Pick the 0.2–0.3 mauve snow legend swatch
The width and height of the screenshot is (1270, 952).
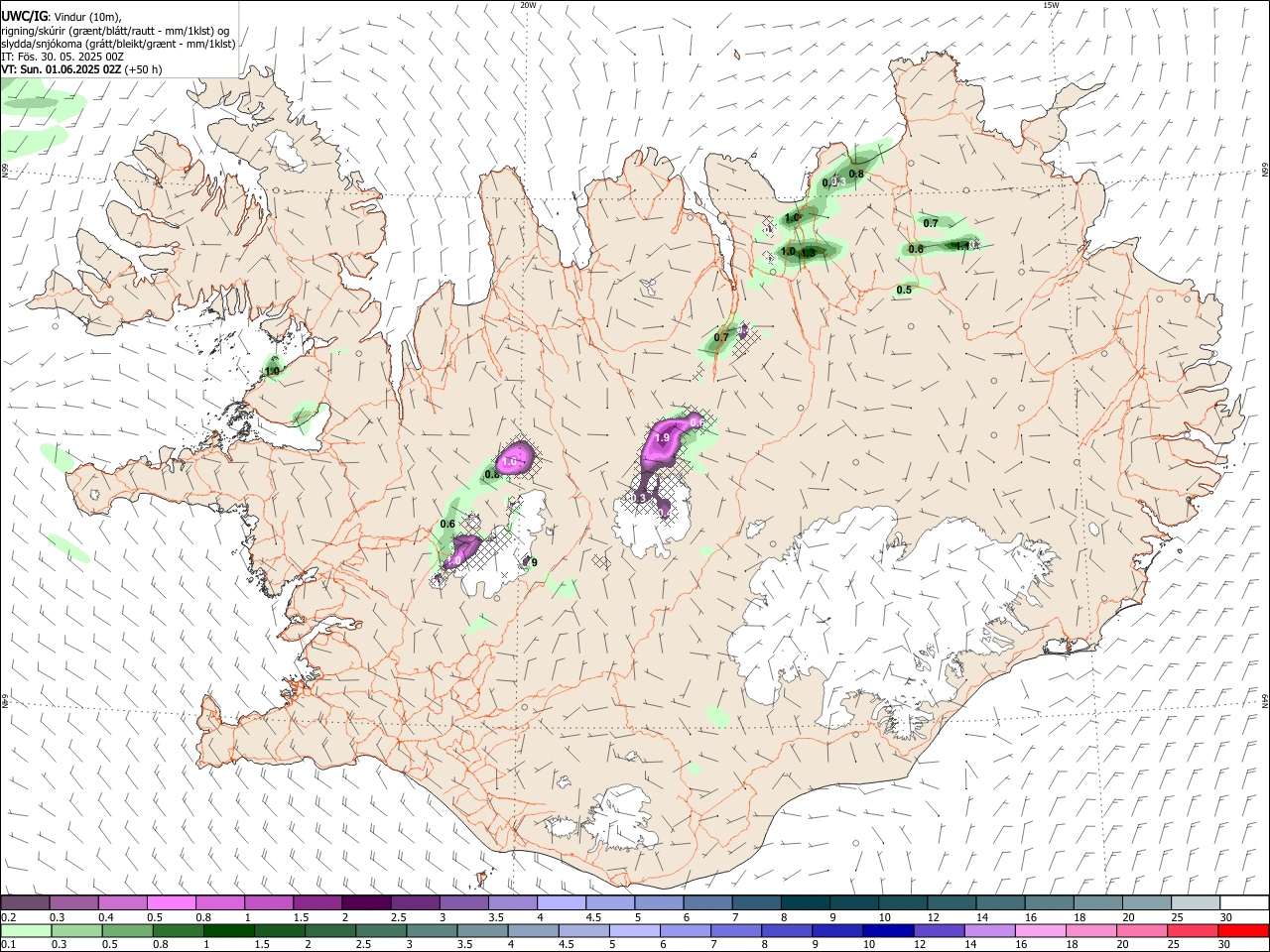pos(26,902)
